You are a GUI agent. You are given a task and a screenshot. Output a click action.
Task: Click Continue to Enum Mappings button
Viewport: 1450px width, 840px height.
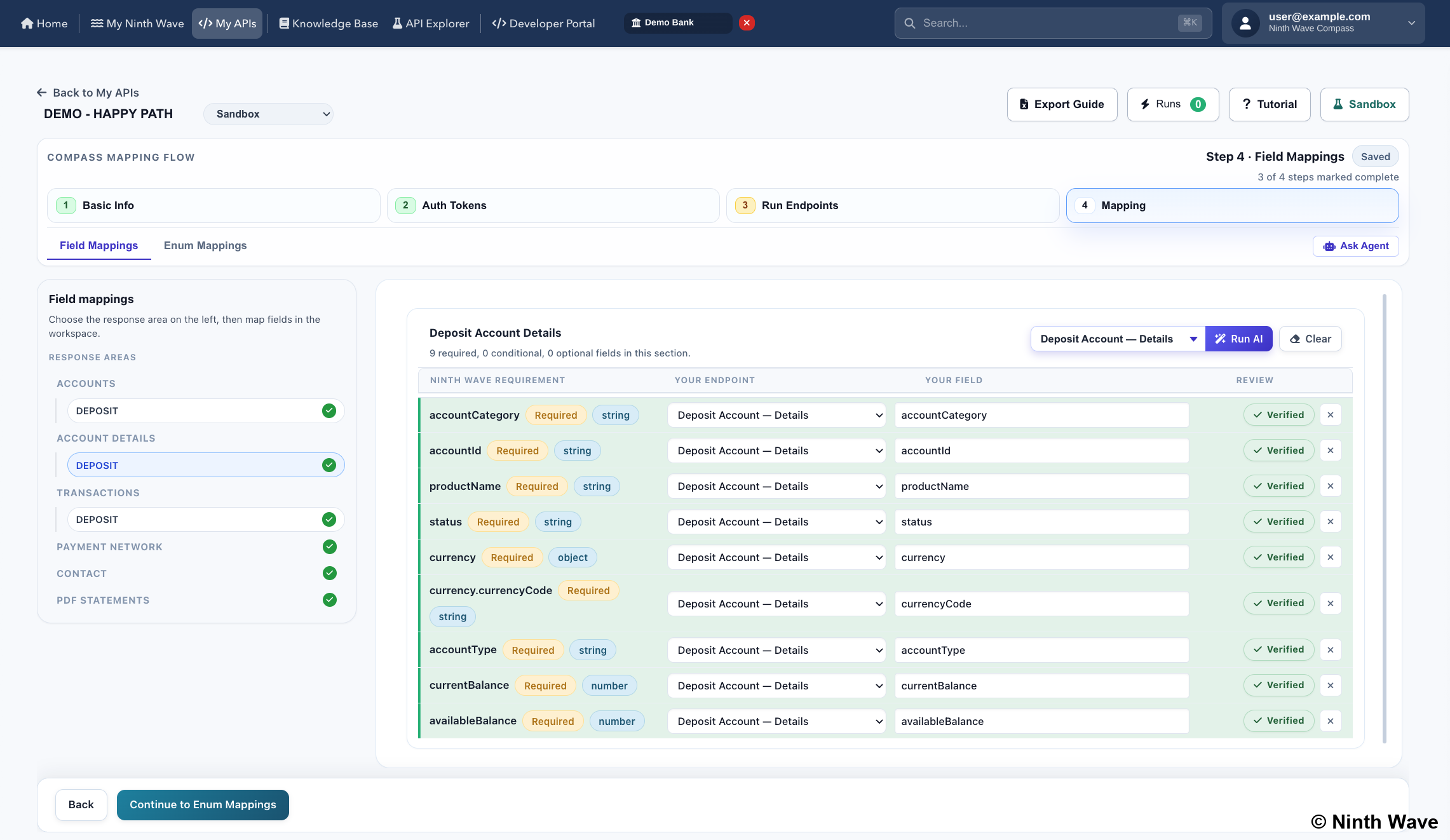pyautogui.click(x=203, y=804)
